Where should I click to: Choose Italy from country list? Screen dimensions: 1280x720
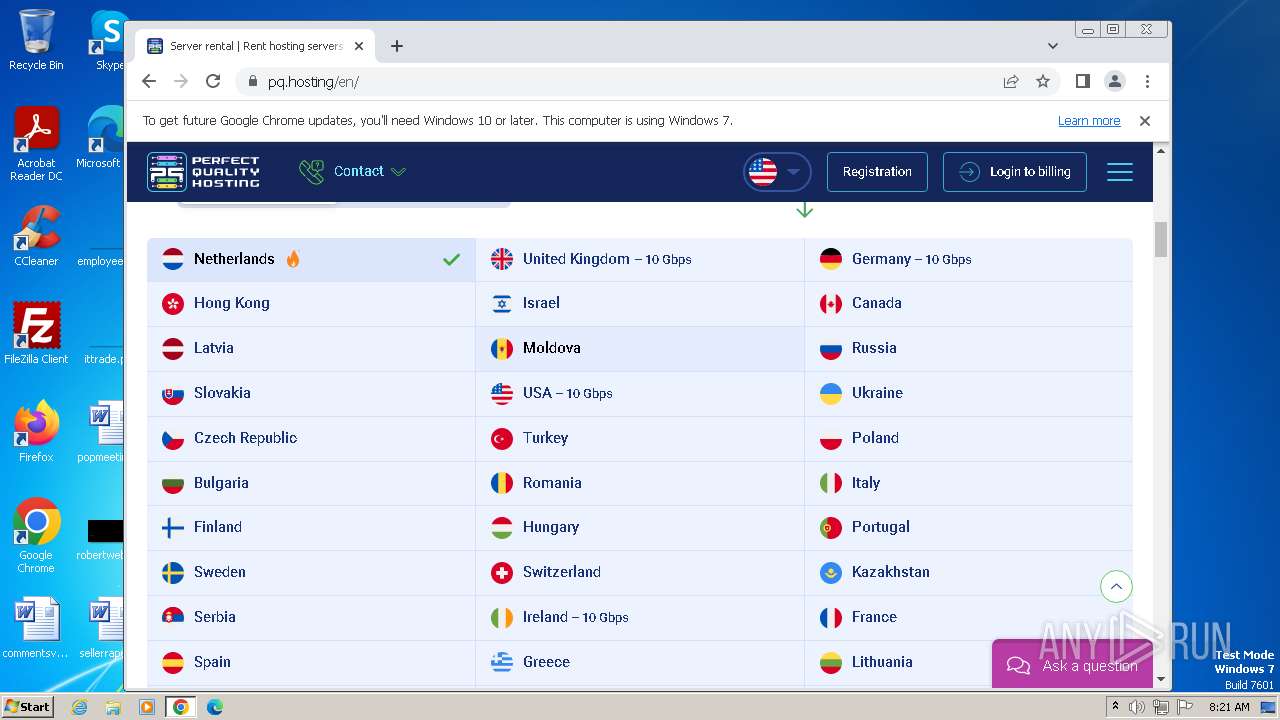click(969, 483)
